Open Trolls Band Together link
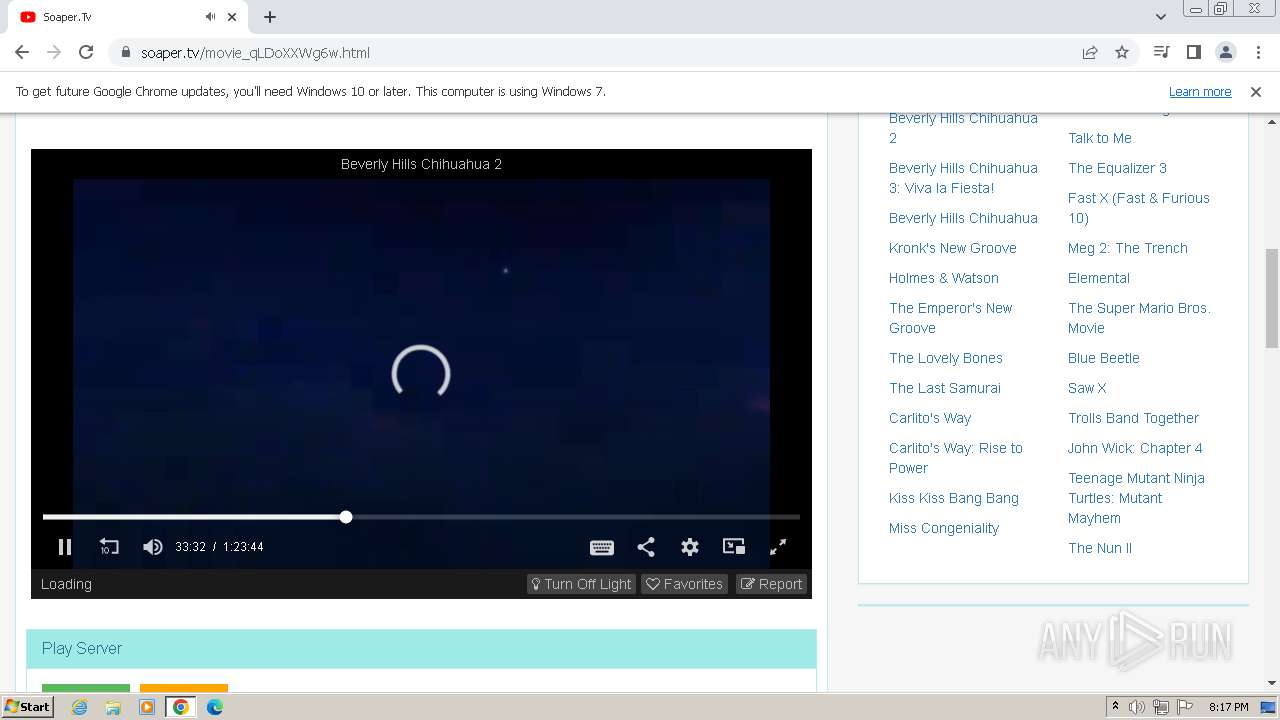Viewport: 1280px width, 720px height. click(x=1133, y=418)
